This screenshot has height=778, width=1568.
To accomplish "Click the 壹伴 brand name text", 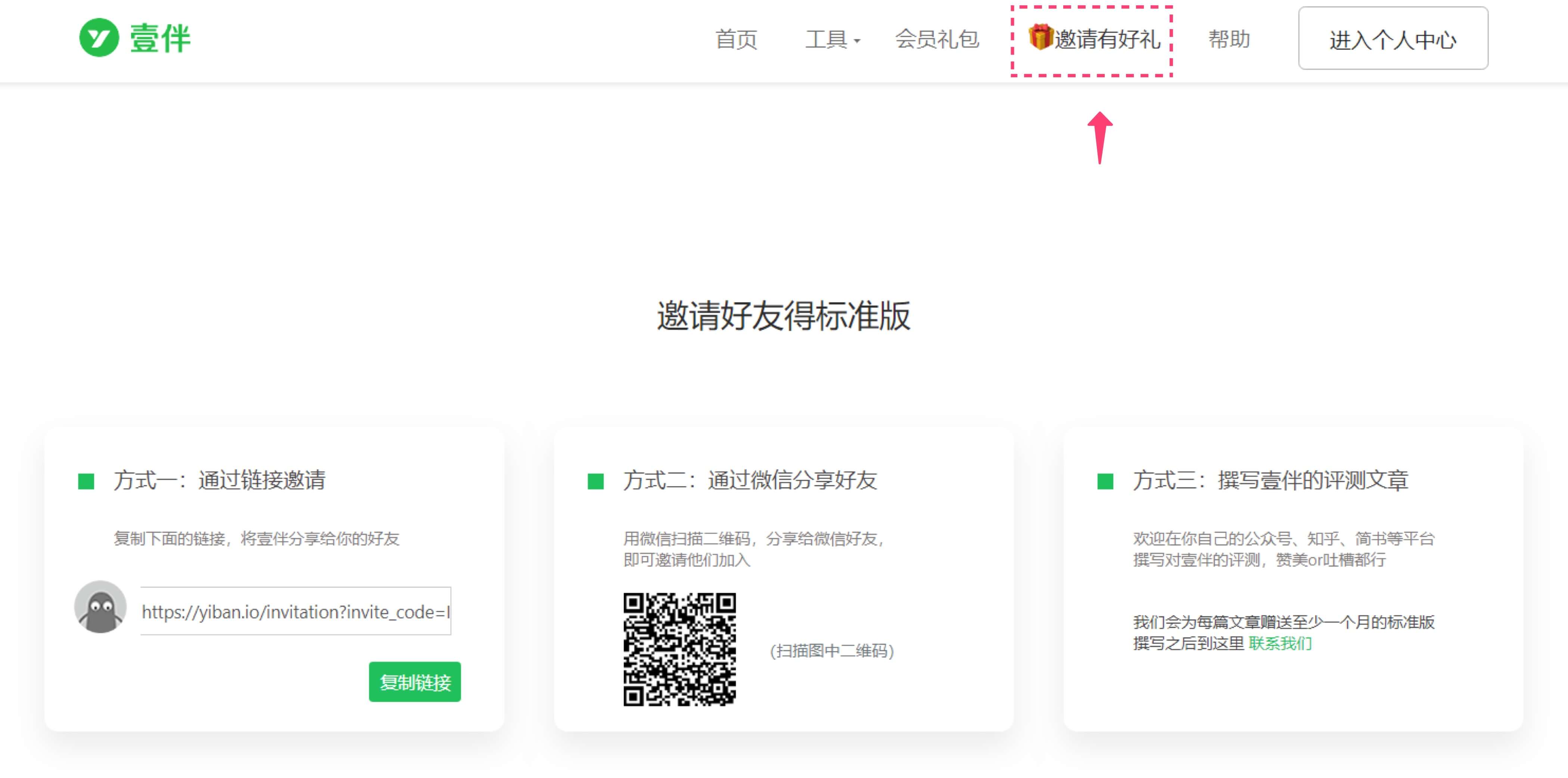I will (x=160, y=38).
